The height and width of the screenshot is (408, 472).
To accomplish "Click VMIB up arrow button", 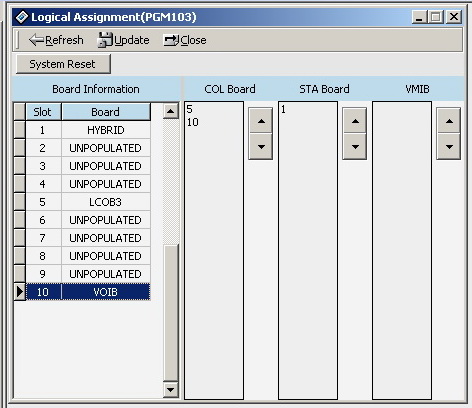I will (449, 121).
